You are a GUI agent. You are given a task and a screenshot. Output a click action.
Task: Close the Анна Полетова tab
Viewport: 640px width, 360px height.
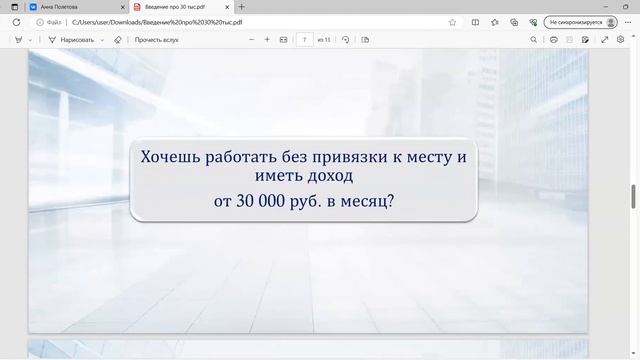tap(122, 7)
